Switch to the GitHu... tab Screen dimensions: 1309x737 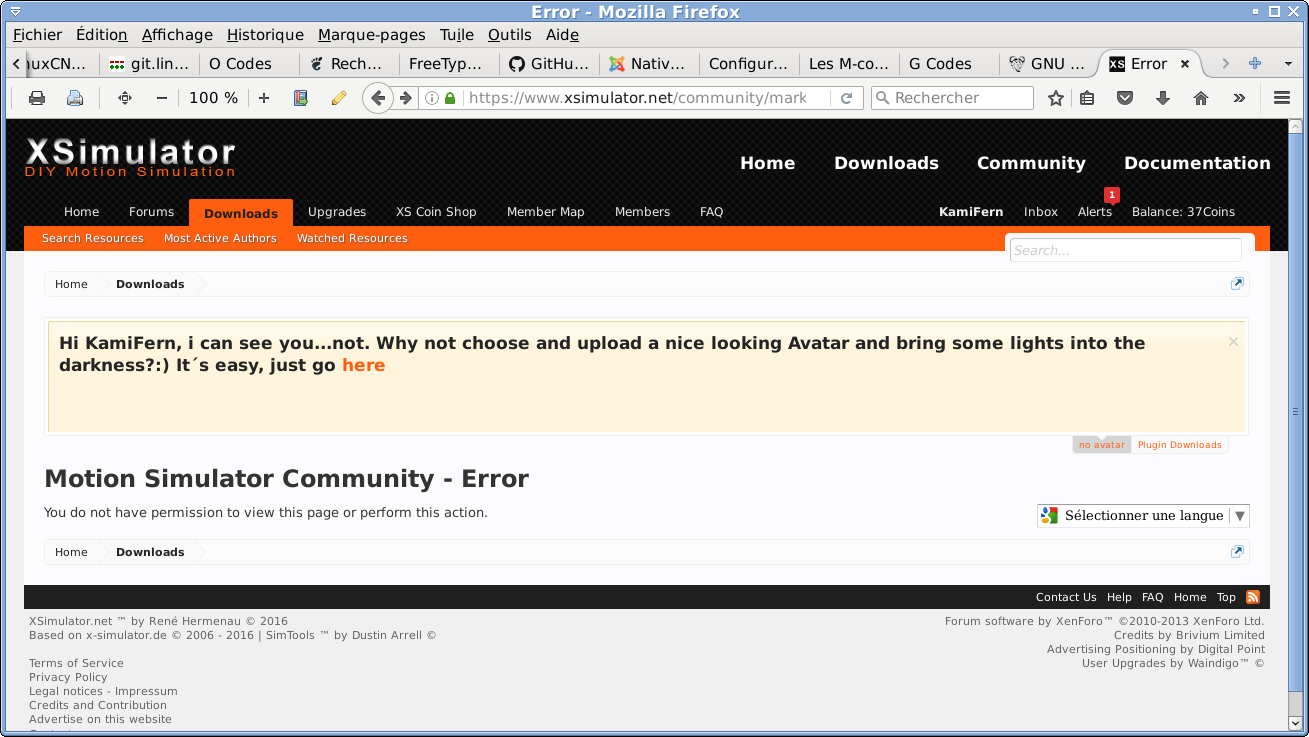[549, 63]
